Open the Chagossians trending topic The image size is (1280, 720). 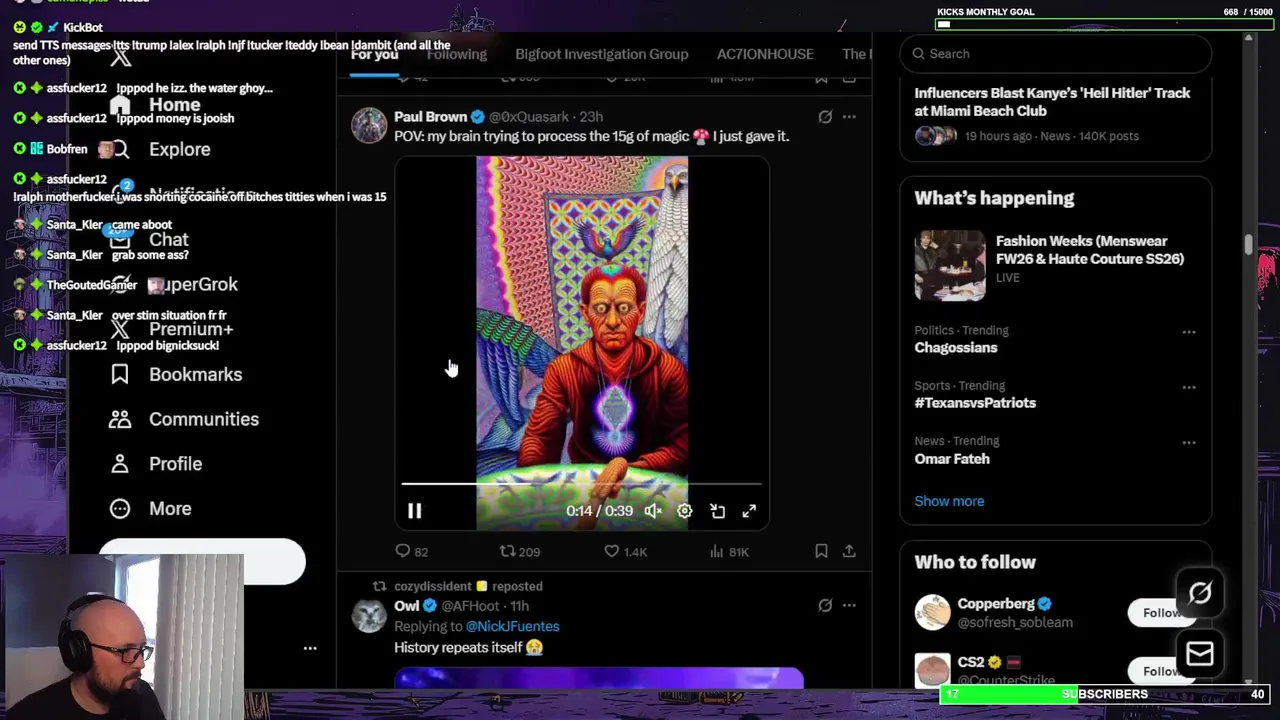point(956,348)
